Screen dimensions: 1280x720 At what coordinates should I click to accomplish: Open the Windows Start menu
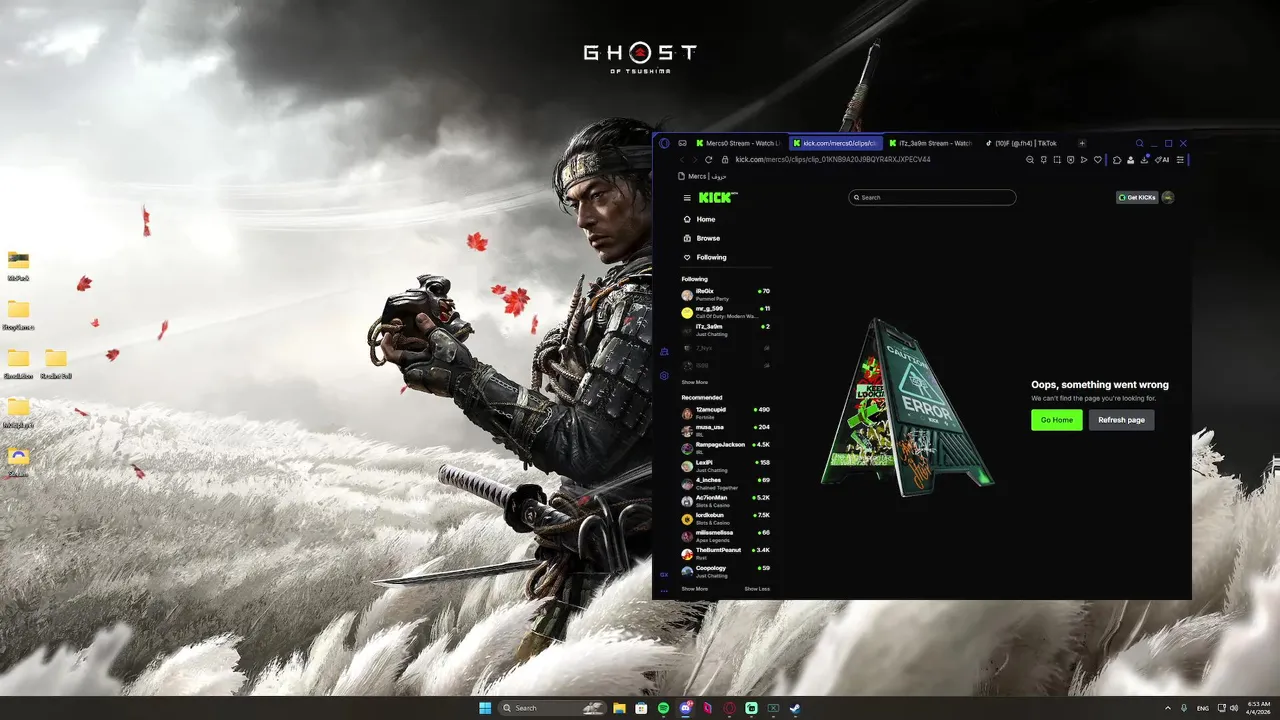[485, 708]
